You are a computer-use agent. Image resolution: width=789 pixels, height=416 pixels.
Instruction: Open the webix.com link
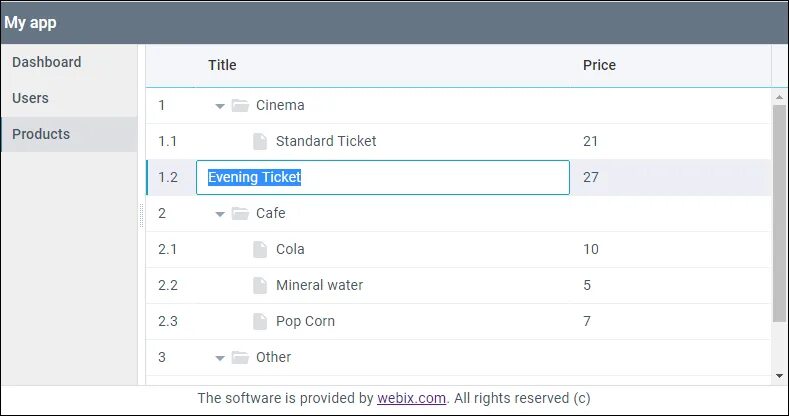point(411,398)
